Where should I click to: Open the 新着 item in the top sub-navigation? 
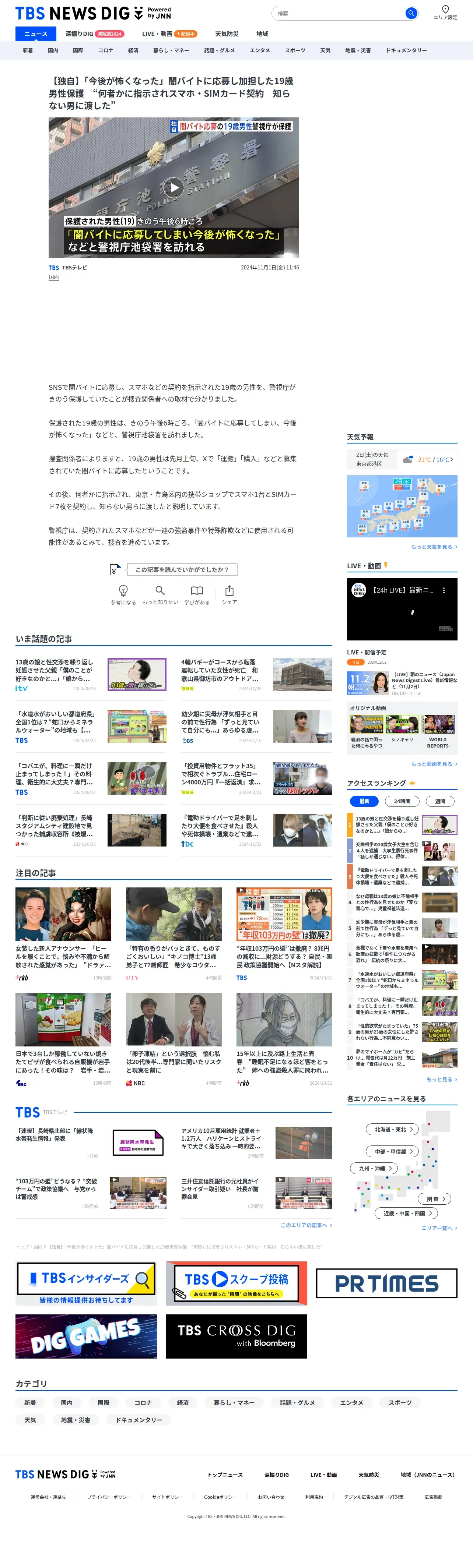point(28,50)
